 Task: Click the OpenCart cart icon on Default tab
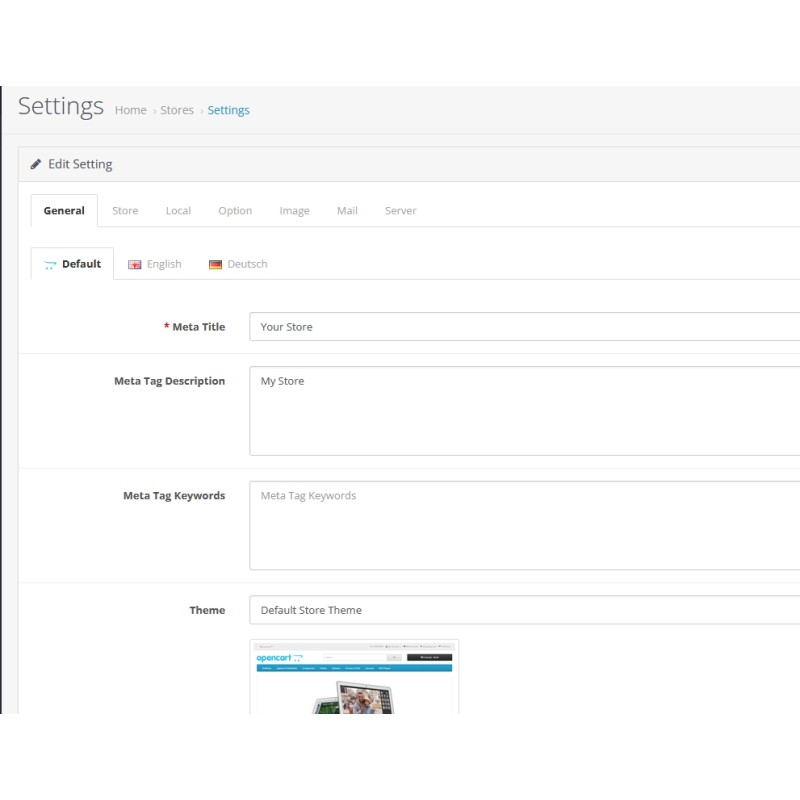(50, 265)
